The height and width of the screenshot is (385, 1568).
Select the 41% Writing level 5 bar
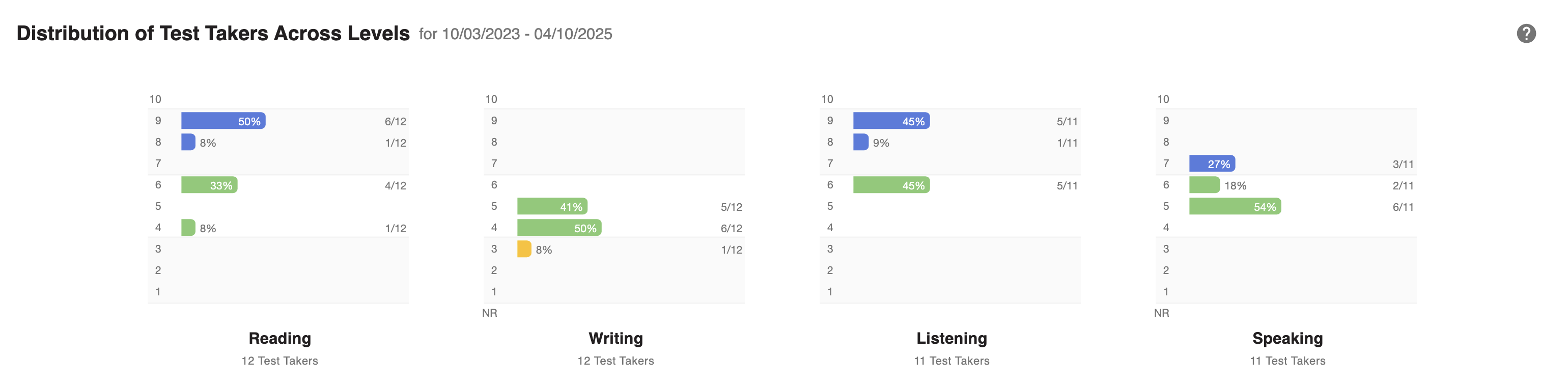pos(552,206)
